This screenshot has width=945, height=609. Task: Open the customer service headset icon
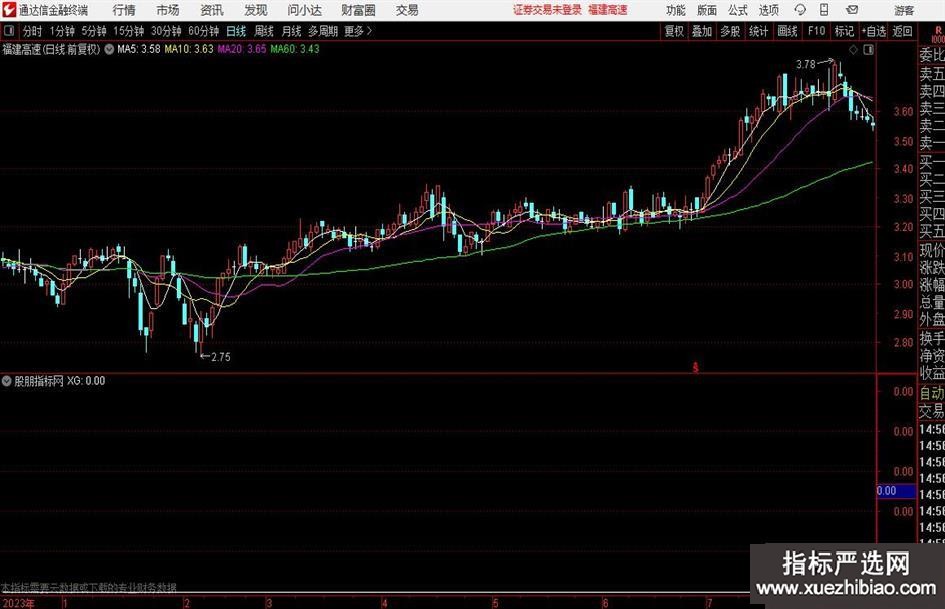pyautogui.click(x=800, y=10)
